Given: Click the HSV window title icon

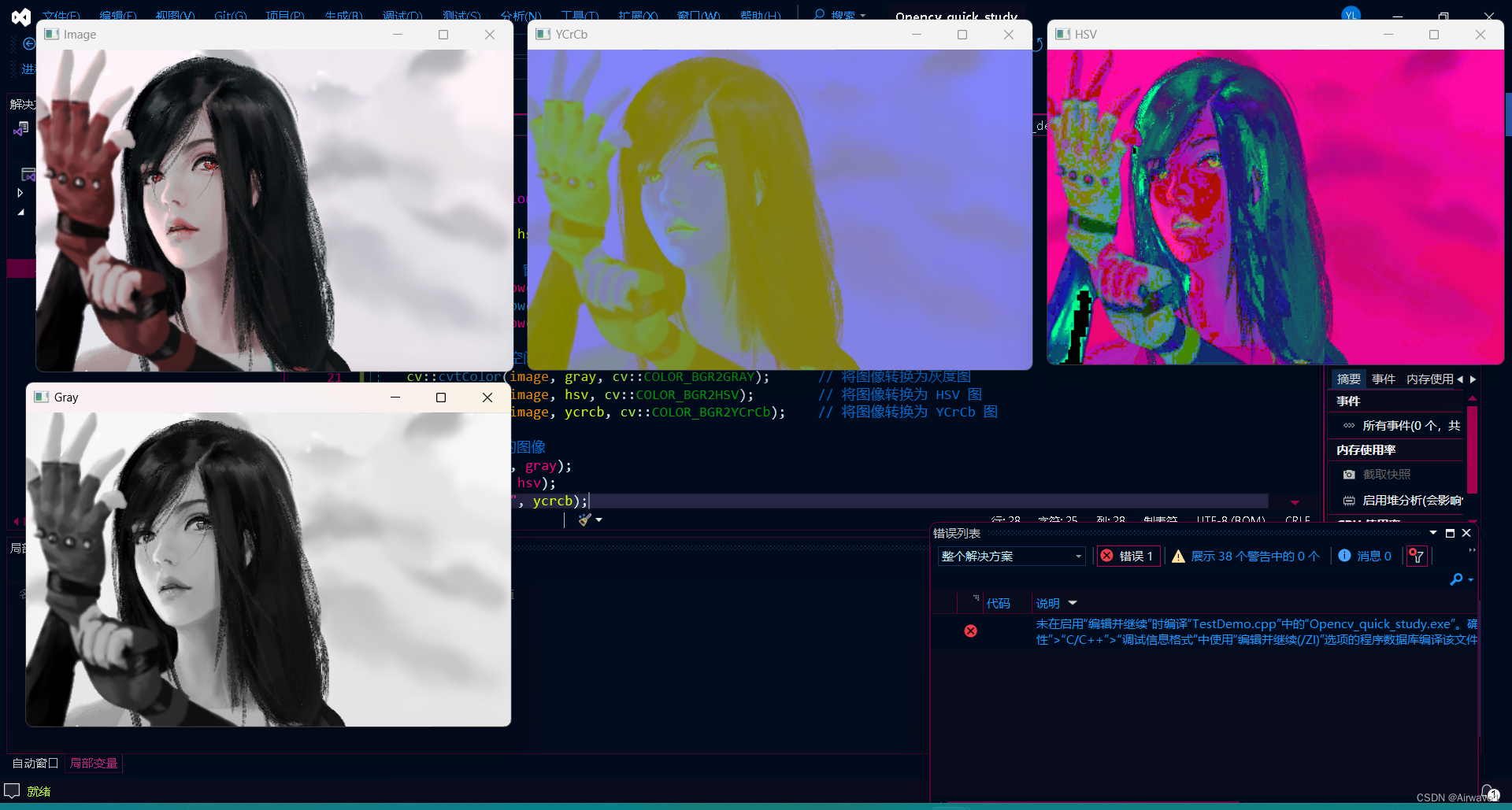Looking at the screenshot, I should 1062,35.
